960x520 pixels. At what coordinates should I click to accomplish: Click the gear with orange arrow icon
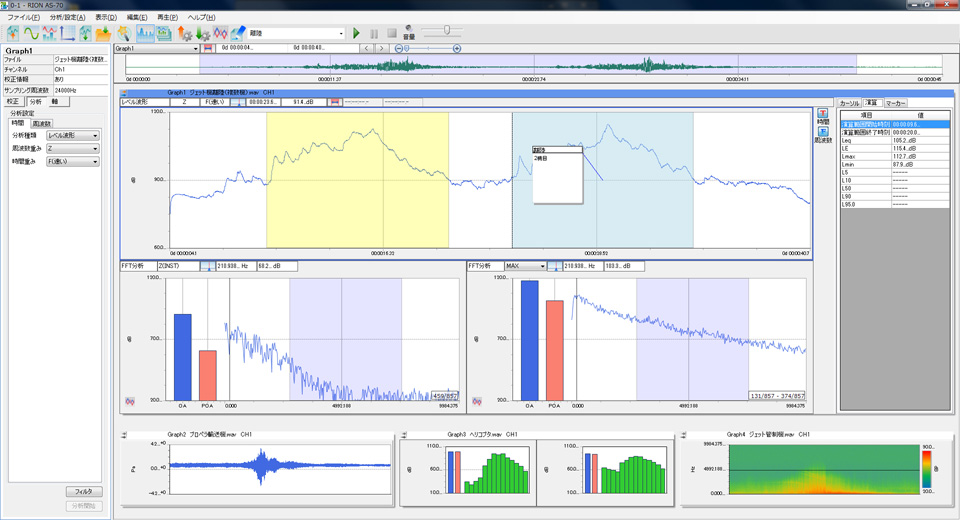[185, 33]
